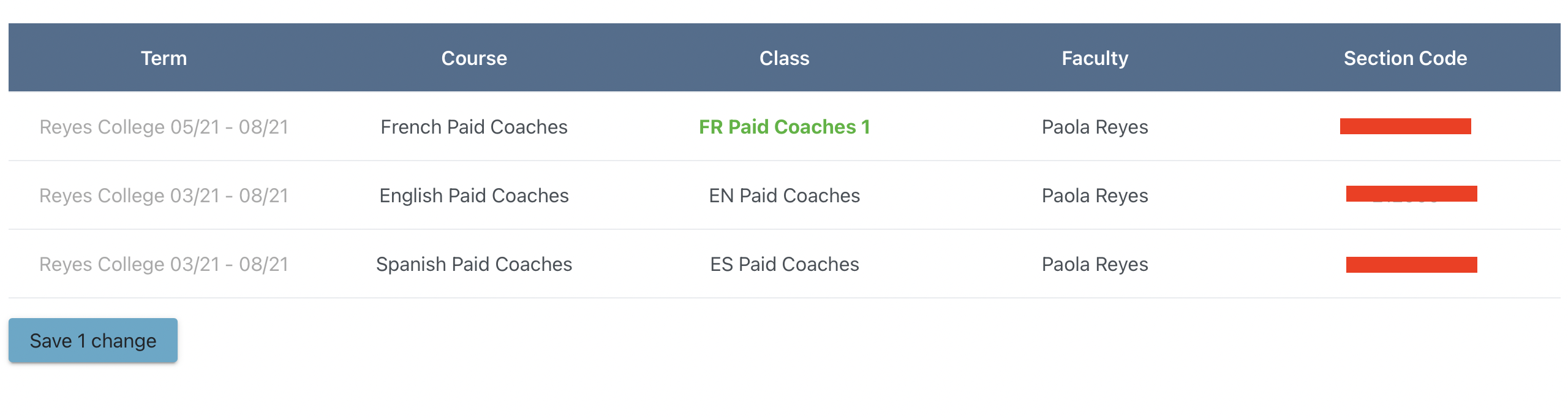Select the French Paid Coaches course cell
Viewport: 1568px width, 418px height.
point(474,127)
